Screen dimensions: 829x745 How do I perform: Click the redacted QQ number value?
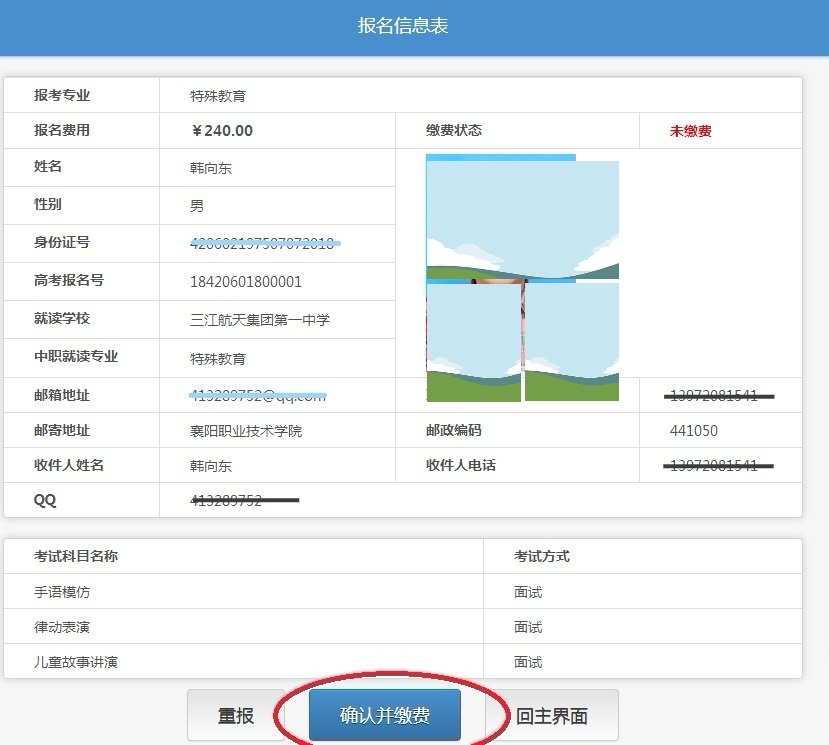[x=228, y=501]
